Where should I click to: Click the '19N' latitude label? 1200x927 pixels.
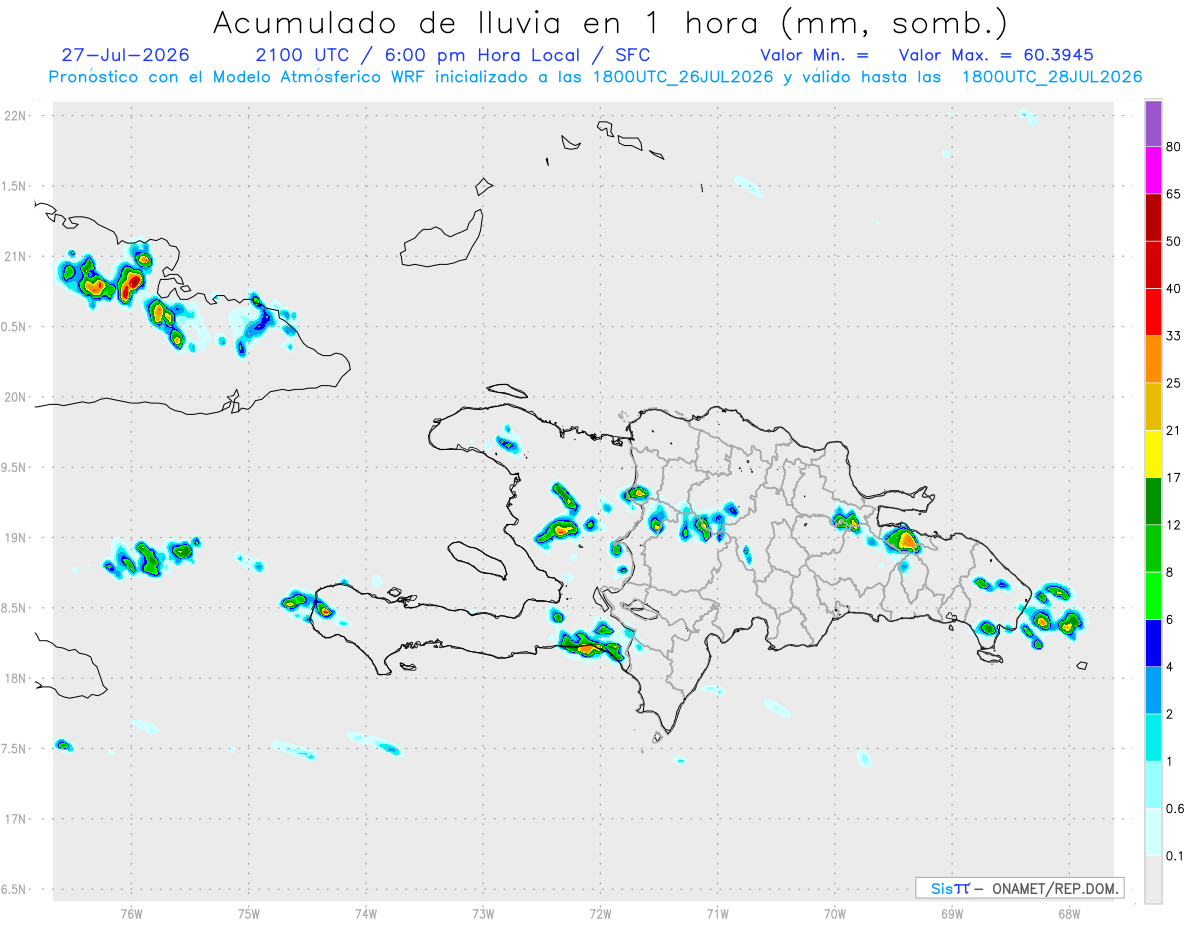coord(15,538)
